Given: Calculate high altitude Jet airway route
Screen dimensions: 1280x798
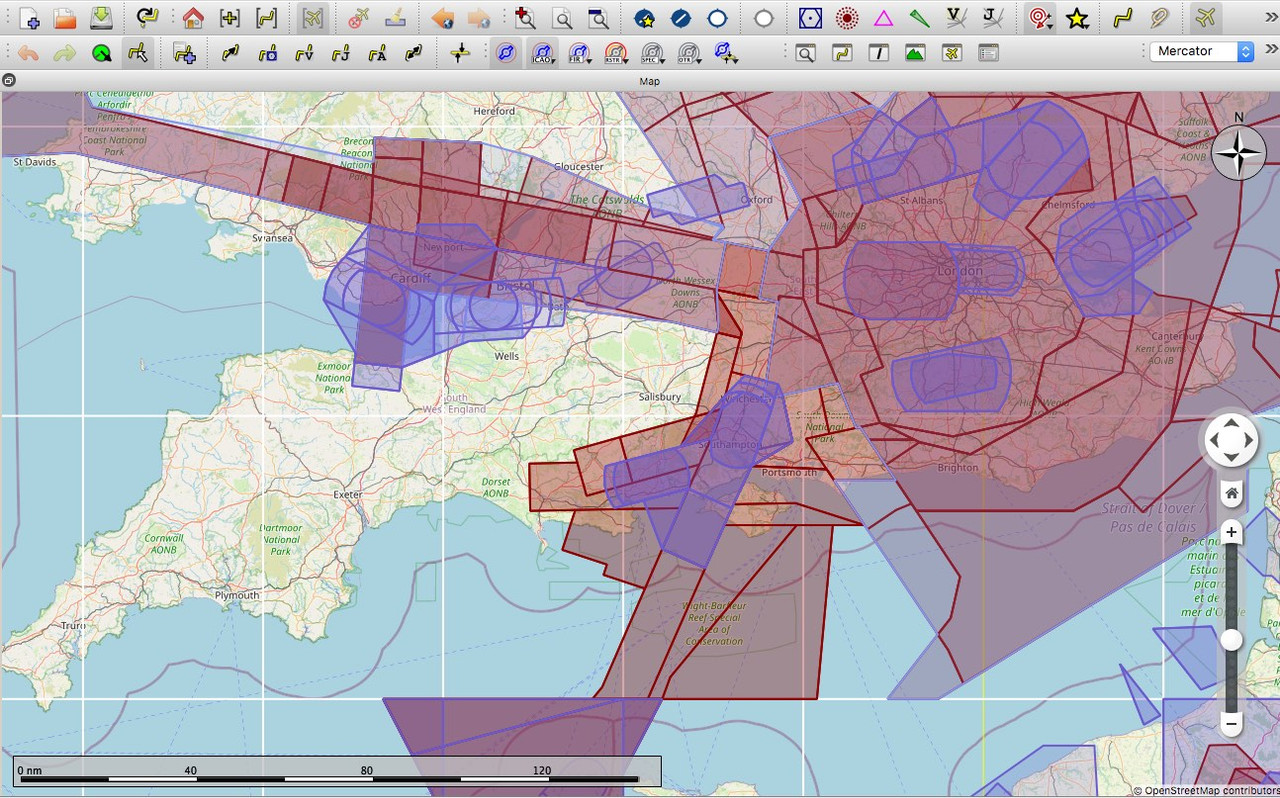Looking at the screenshot, I should click(341, 53).
